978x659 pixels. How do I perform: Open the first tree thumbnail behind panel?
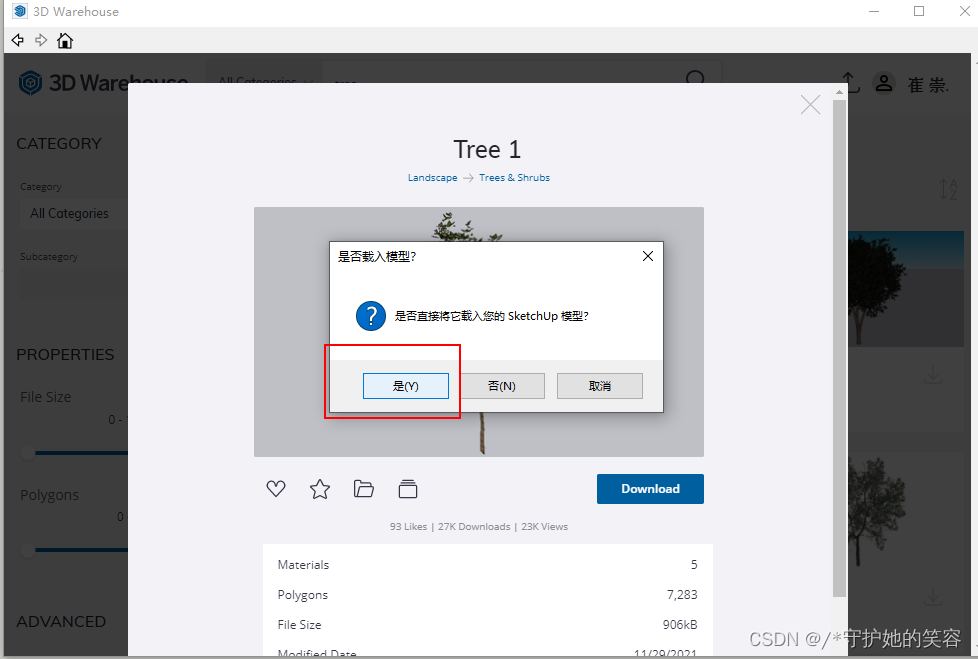pos(906,289)
